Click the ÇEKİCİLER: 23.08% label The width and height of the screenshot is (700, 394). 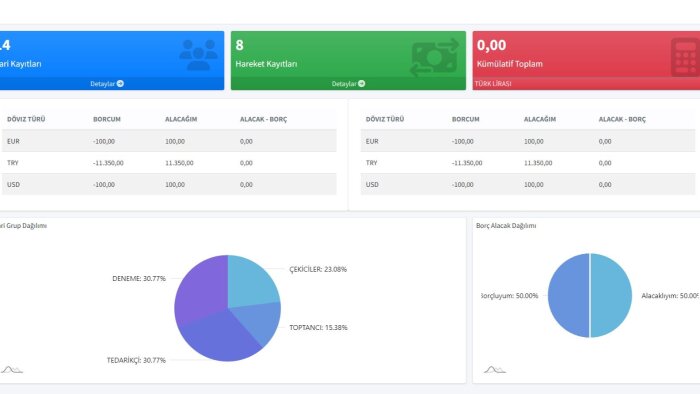(x=318, y=269)
